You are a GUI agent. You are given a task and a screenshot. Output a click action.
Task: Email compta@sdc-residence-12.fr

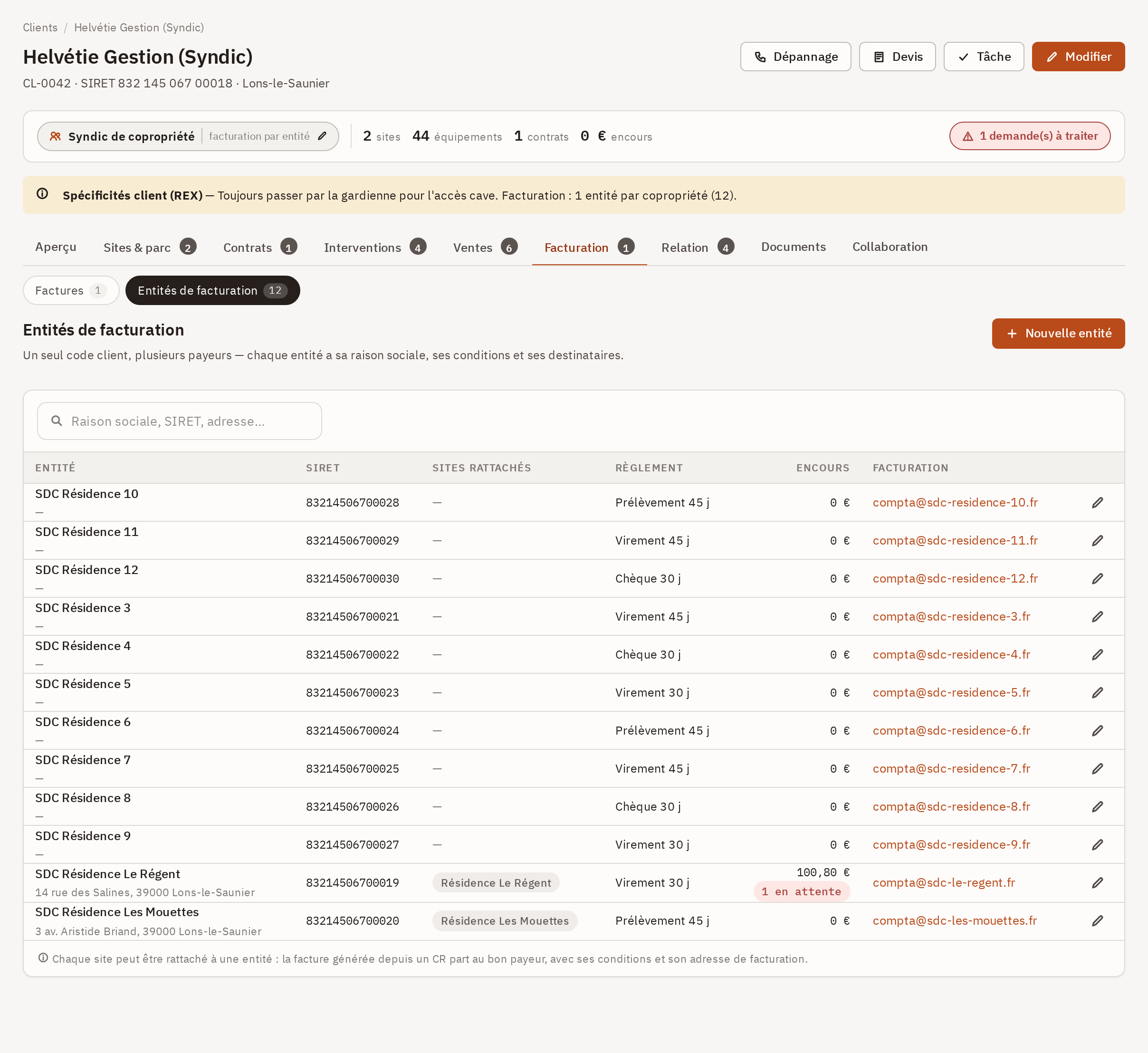pyautogui.click(x=955, y=578)
